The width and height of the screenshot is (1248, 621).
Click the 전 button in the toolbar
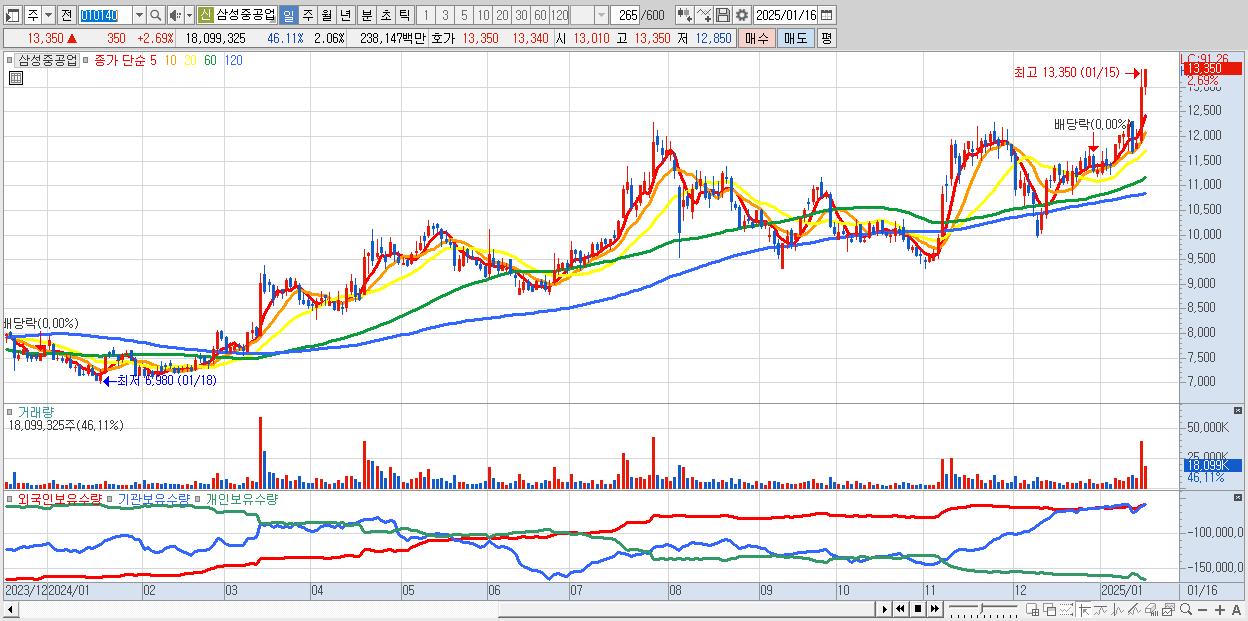coord(66,15)
